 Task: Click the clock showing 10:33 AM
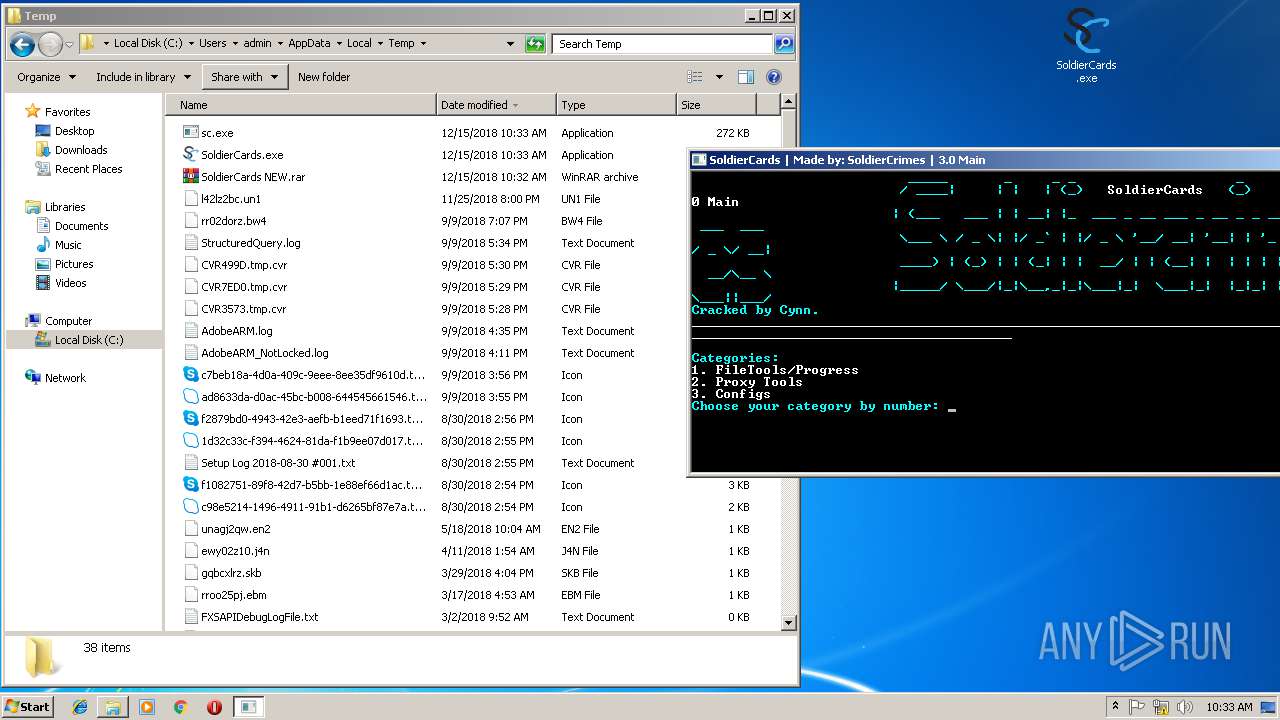pyautogui.click(x=1229, y=707)
